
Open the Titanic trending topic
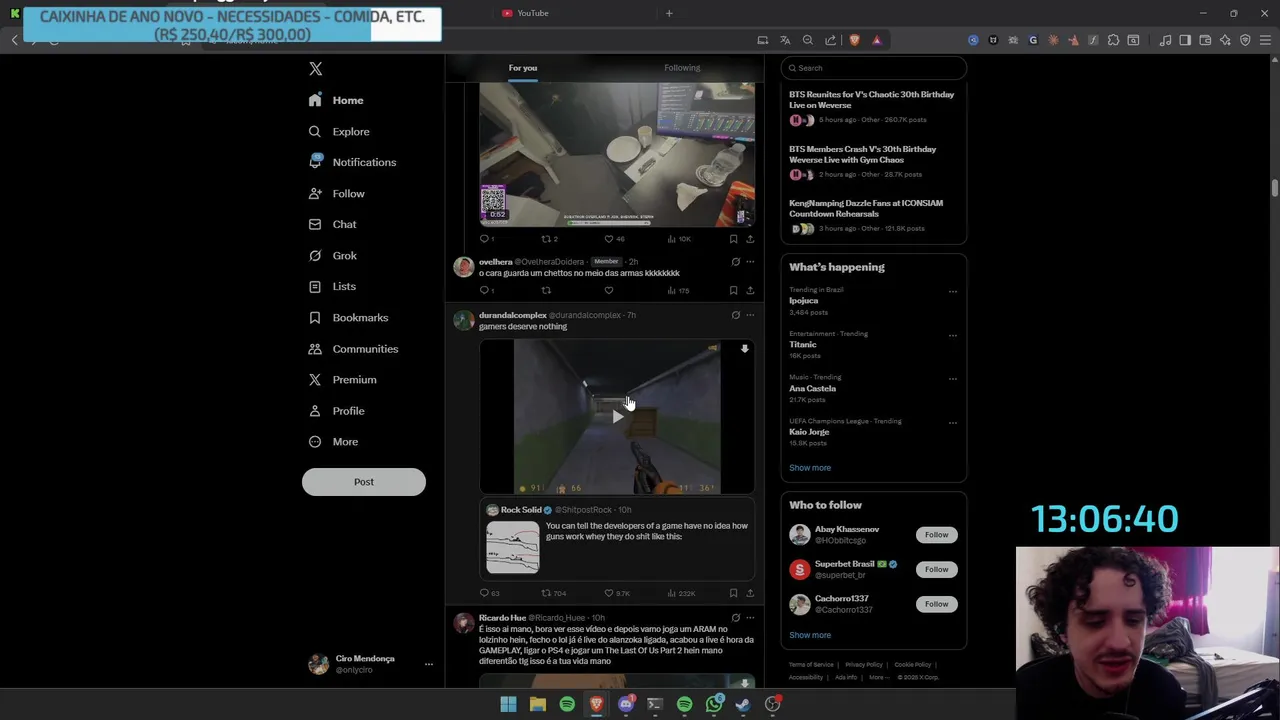point(803,344)
